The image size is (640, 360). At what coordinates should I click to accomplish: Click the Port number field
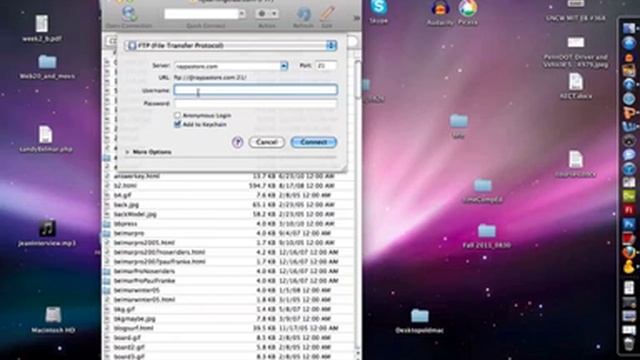pyautogui.click(x=326, y=66)
